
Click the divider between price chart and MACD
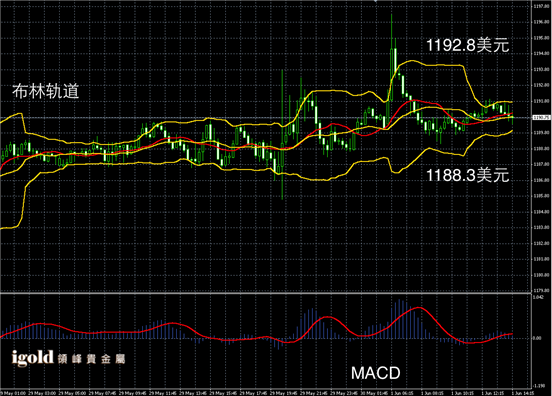coord(265,293)
